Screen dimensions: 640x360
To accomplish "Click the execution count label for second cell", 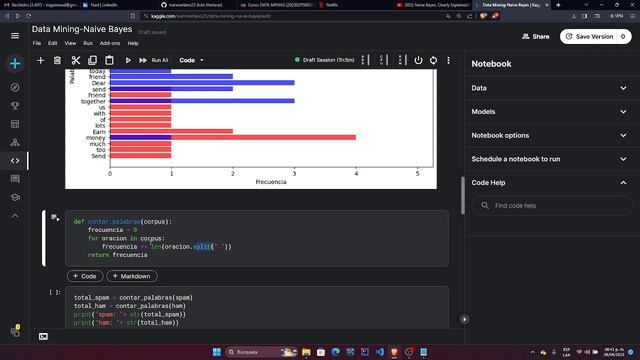I will pyautogui.click(x=55, y=292).
